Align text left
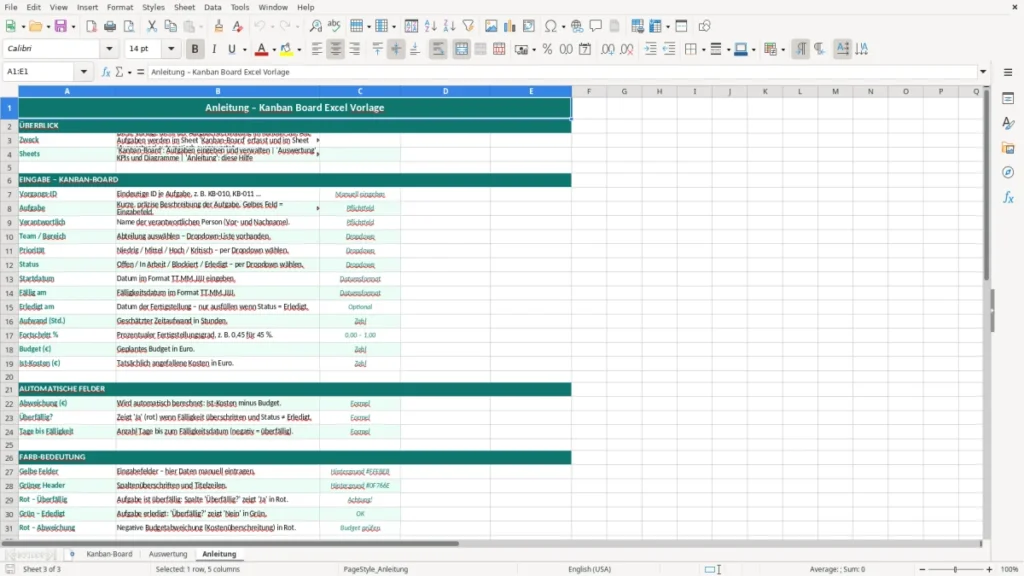The height and width of the screenshot is (576, 1024). (317, 49)
